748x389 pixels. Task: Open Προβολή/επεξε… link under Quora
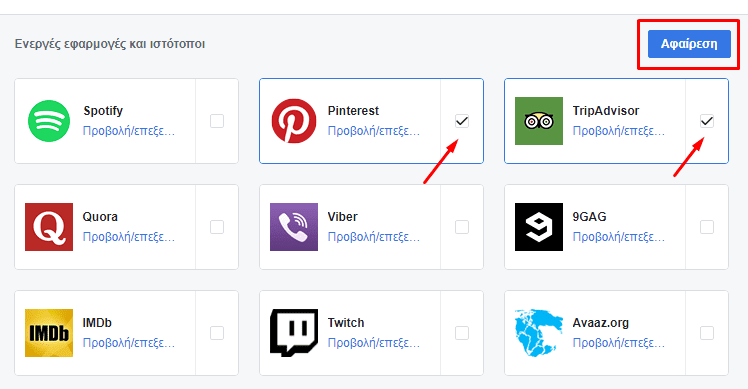[129, 237]
